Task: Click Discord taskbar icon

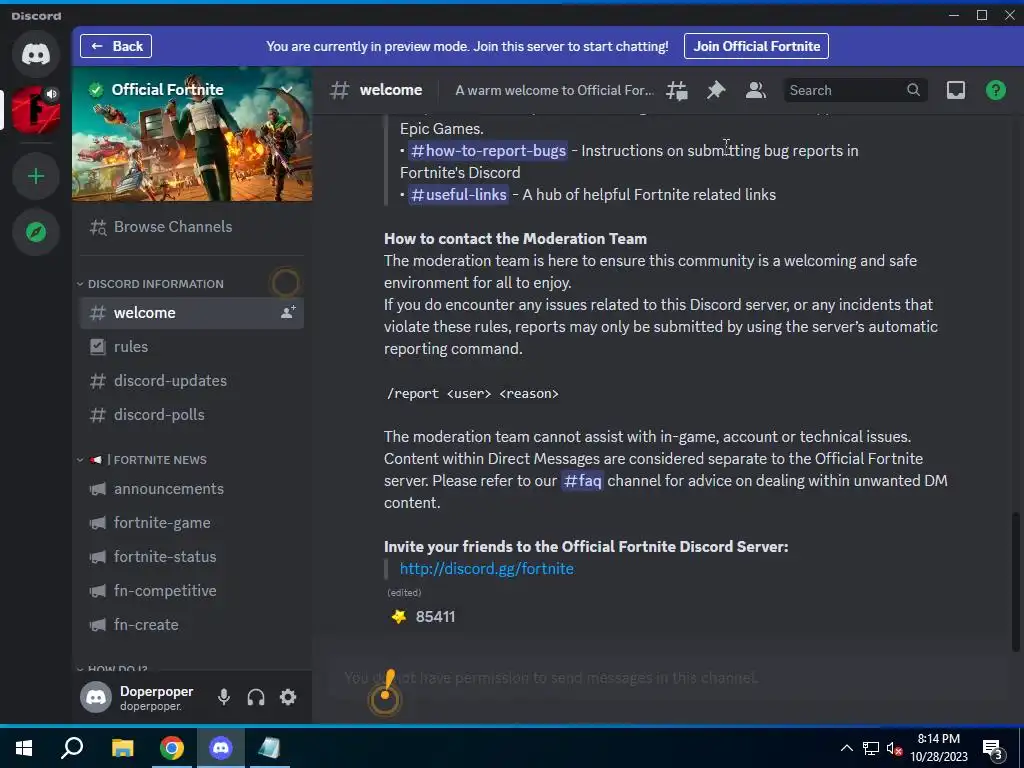Action: pyautogui.click(x=221, y=748)
